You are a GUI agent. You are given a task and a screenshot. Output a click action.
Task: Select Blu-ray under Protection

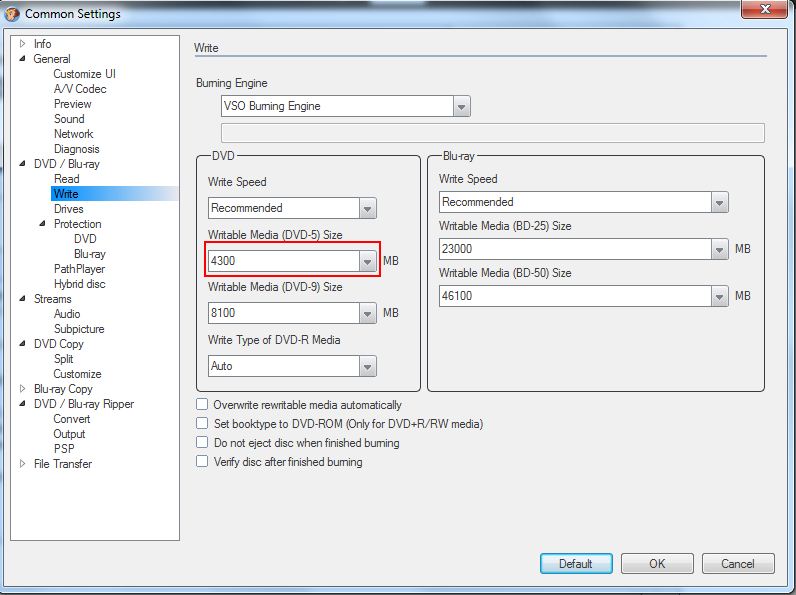click(x=90, y=254)
